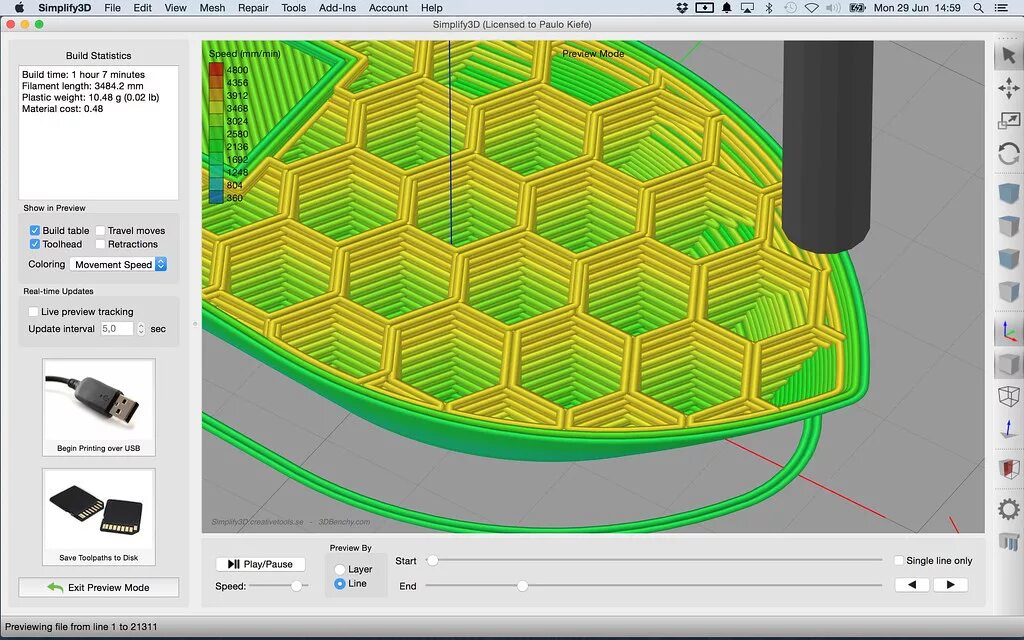Click the Previewing file status bar text
Viewport: 1024px width, 640px height.
point(81,626)
